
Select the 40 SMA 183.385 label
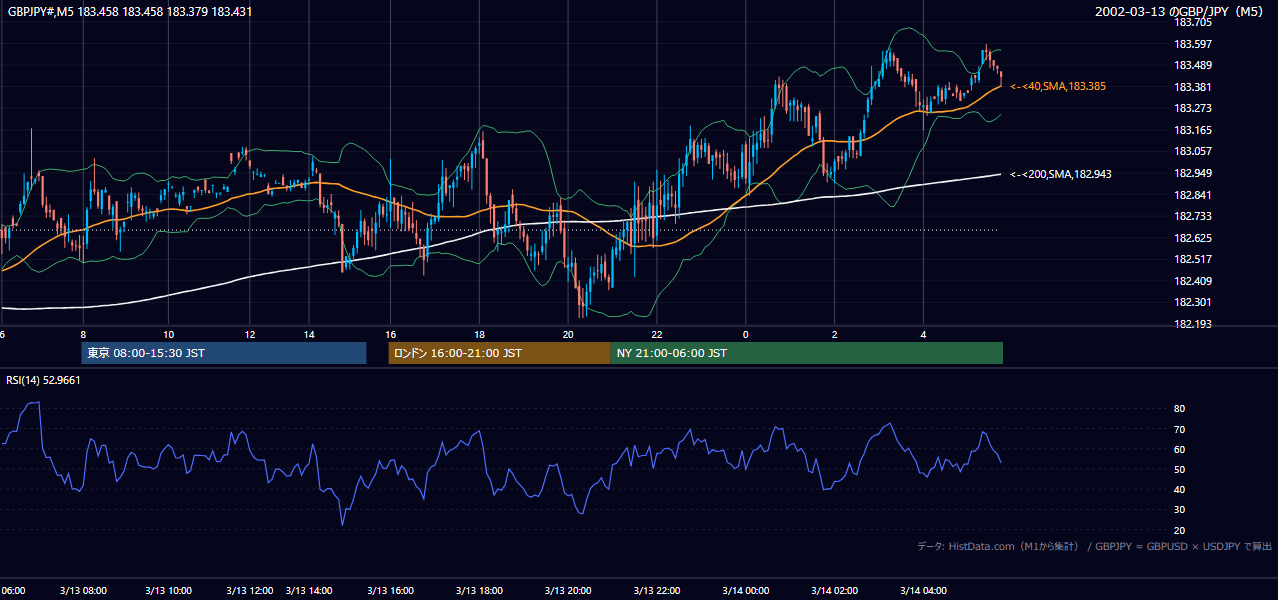1058,87
